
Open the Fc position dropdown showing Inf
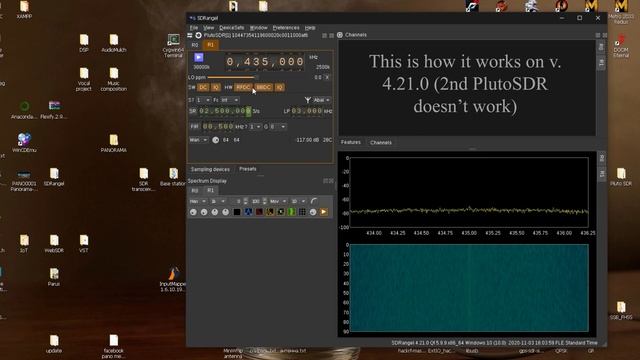pos(230,100)
